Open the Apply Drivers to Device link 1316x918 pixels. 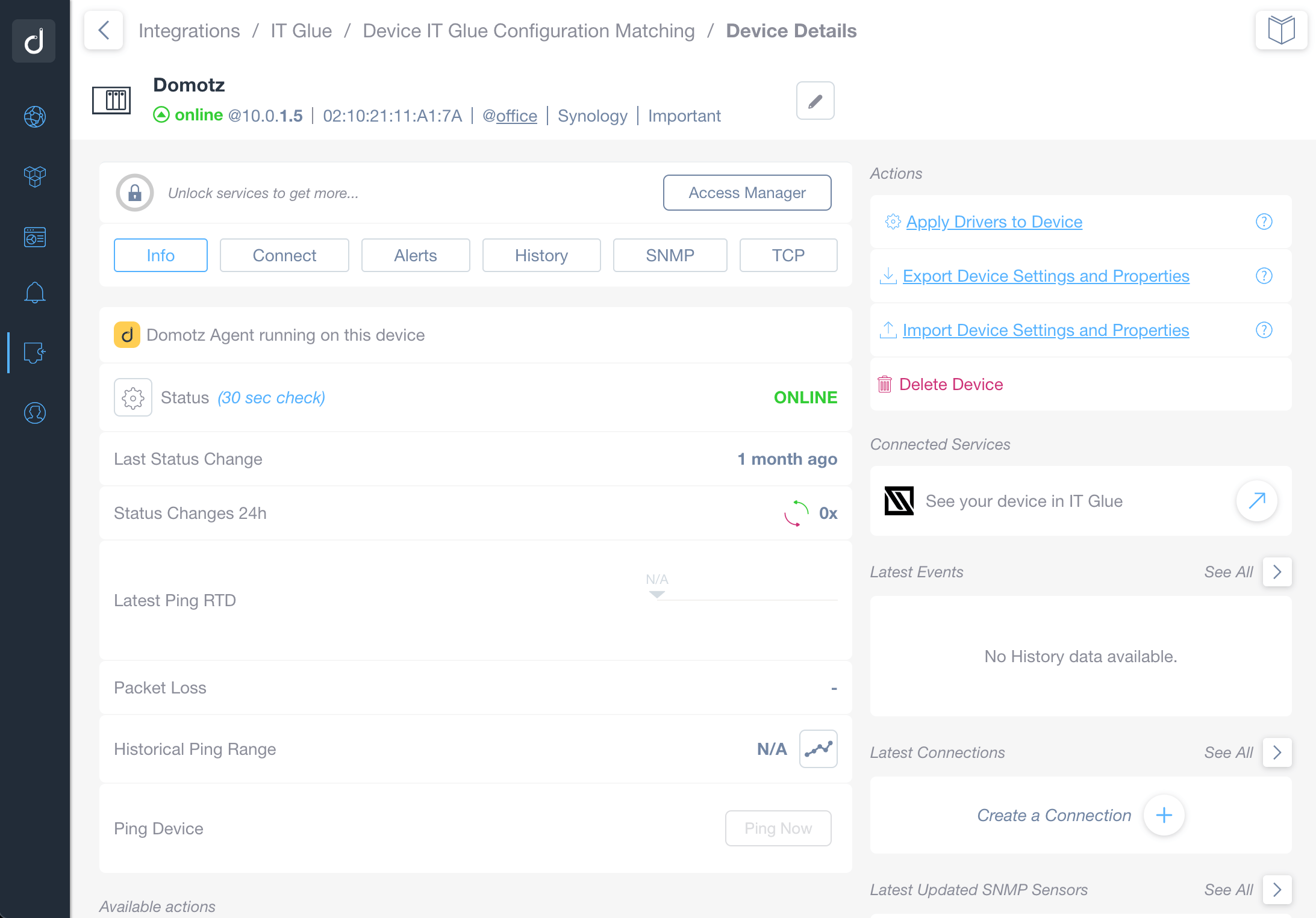coord(994,222)
